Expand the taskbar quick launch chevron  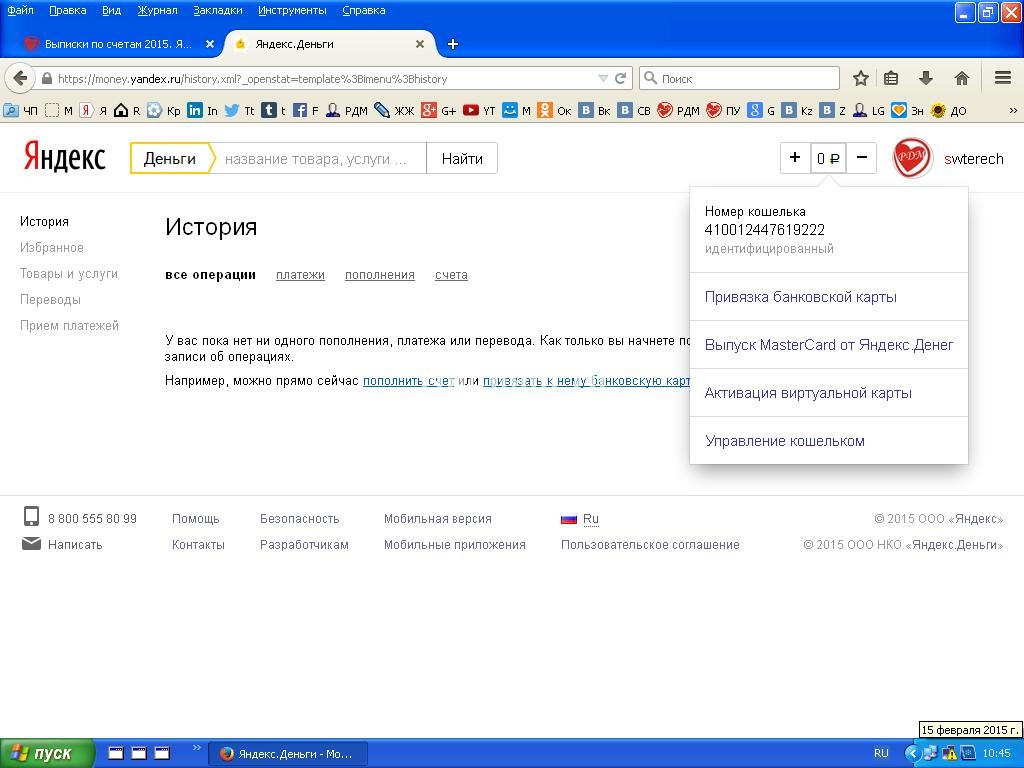pos(196,748)
